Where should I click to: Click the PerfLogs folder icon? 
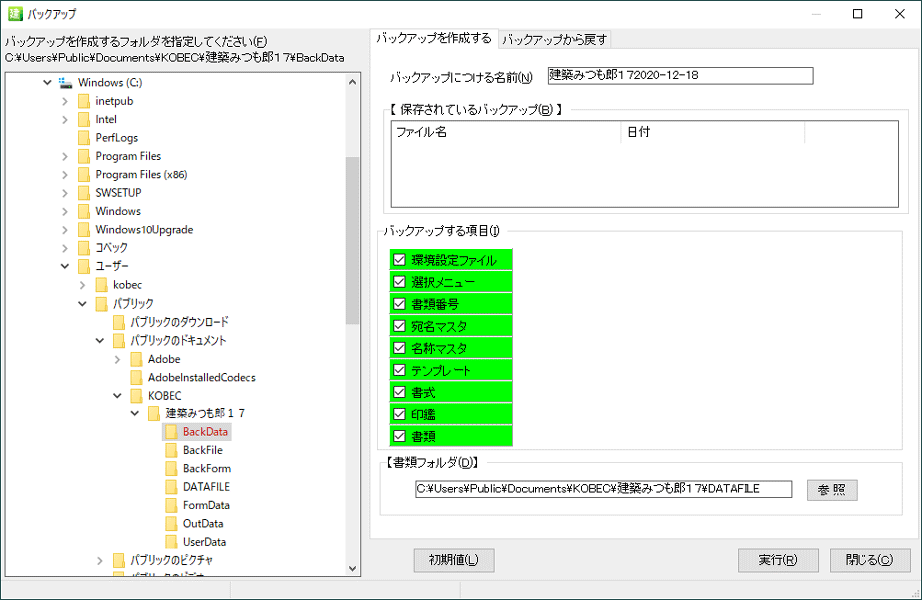click(84, 138)
